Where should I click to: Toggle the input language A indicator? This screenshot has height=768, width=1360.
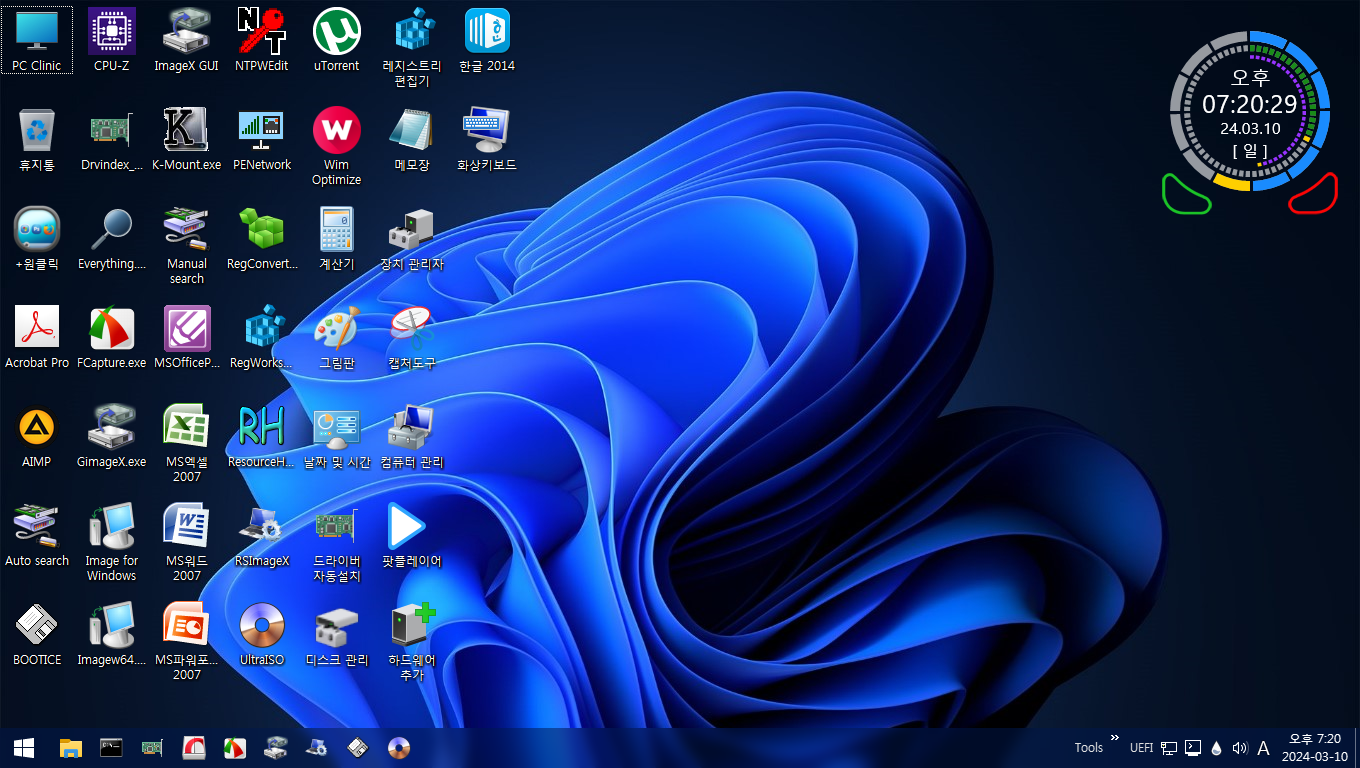coord(1264,748)
